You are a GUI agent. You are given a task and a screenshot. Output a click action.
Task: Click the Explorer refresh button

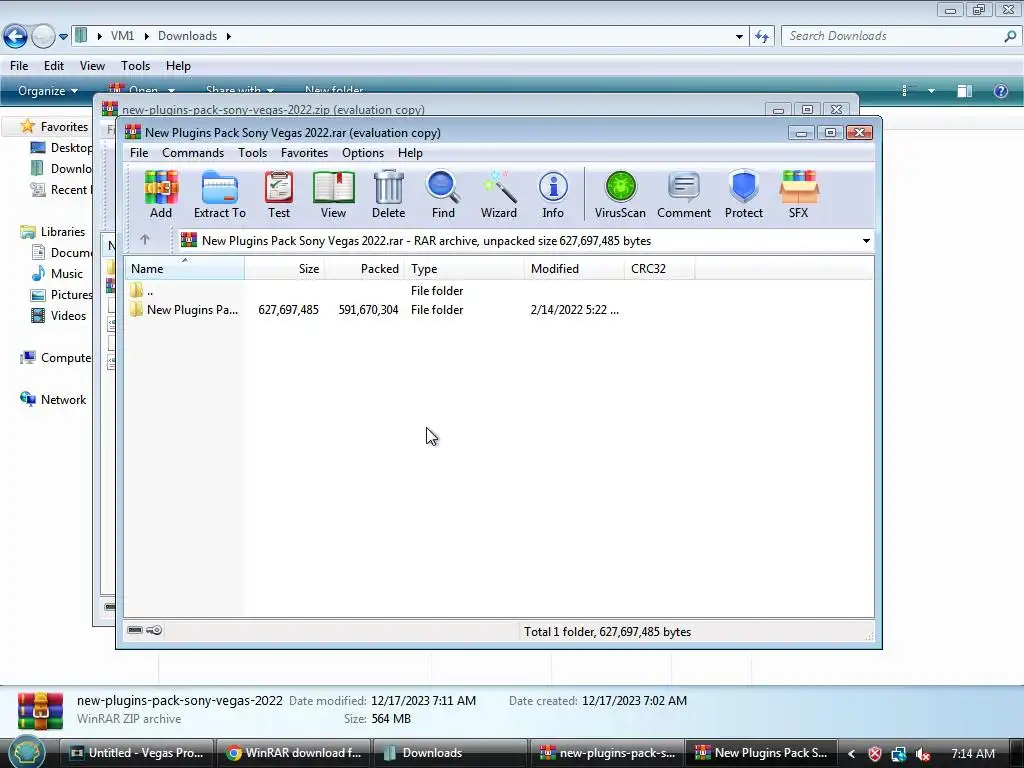[761, 36]
